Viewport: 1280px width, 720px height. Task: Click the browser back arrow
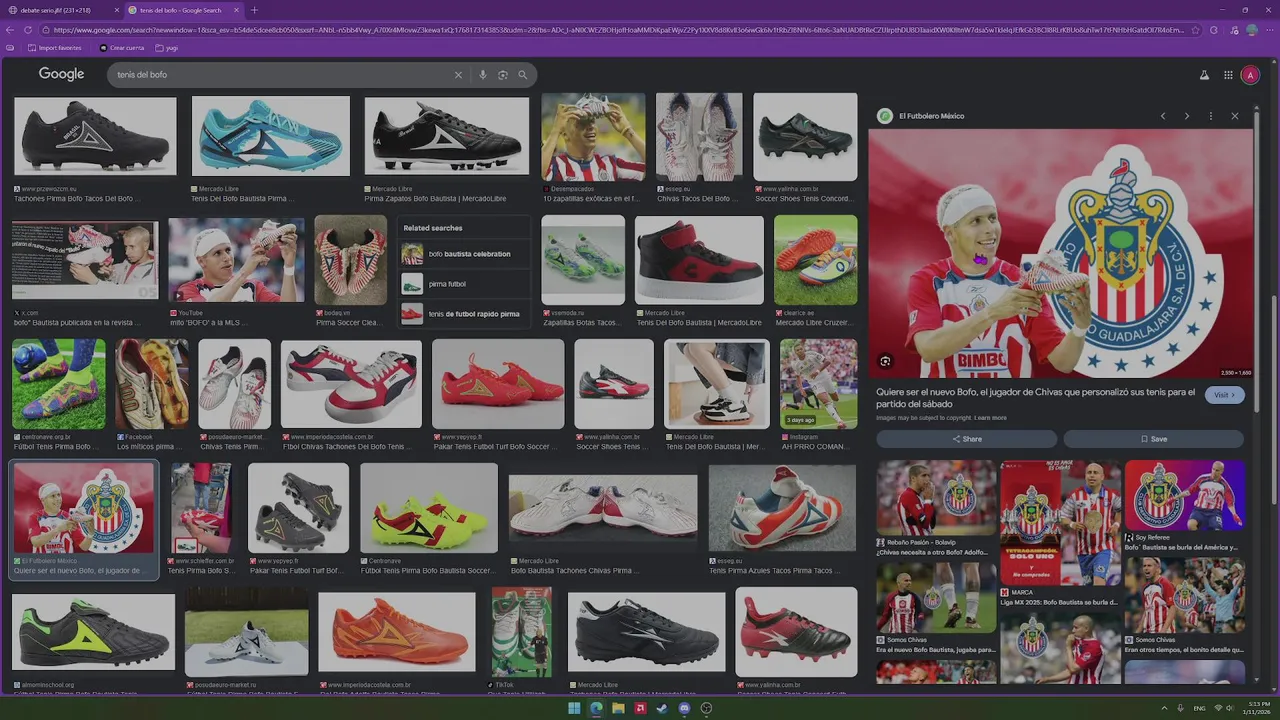11,30
